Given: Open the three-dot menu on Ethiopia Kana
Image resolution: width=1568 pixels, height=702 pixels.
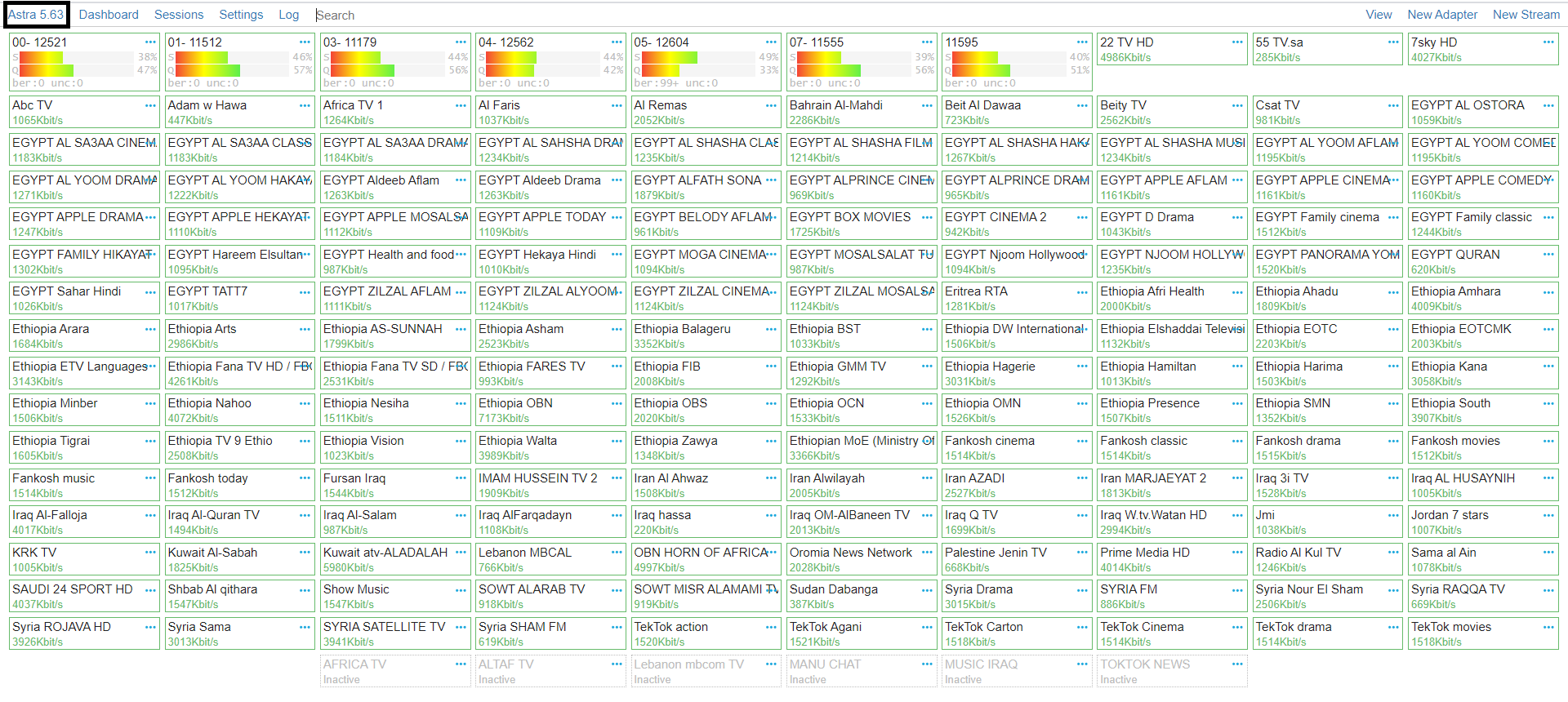Looking at the screenshot, I should point(1548,366).
